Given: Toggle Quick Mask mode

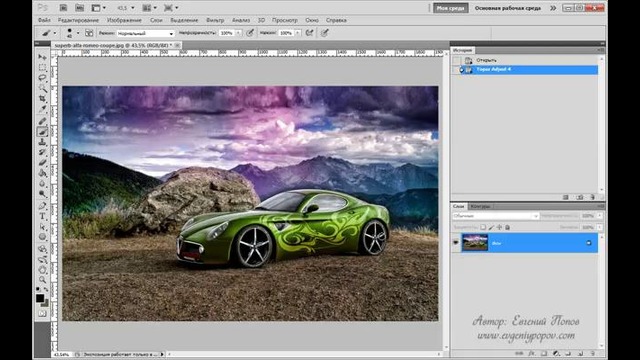Looking at the screenshot, I should 42,313.
